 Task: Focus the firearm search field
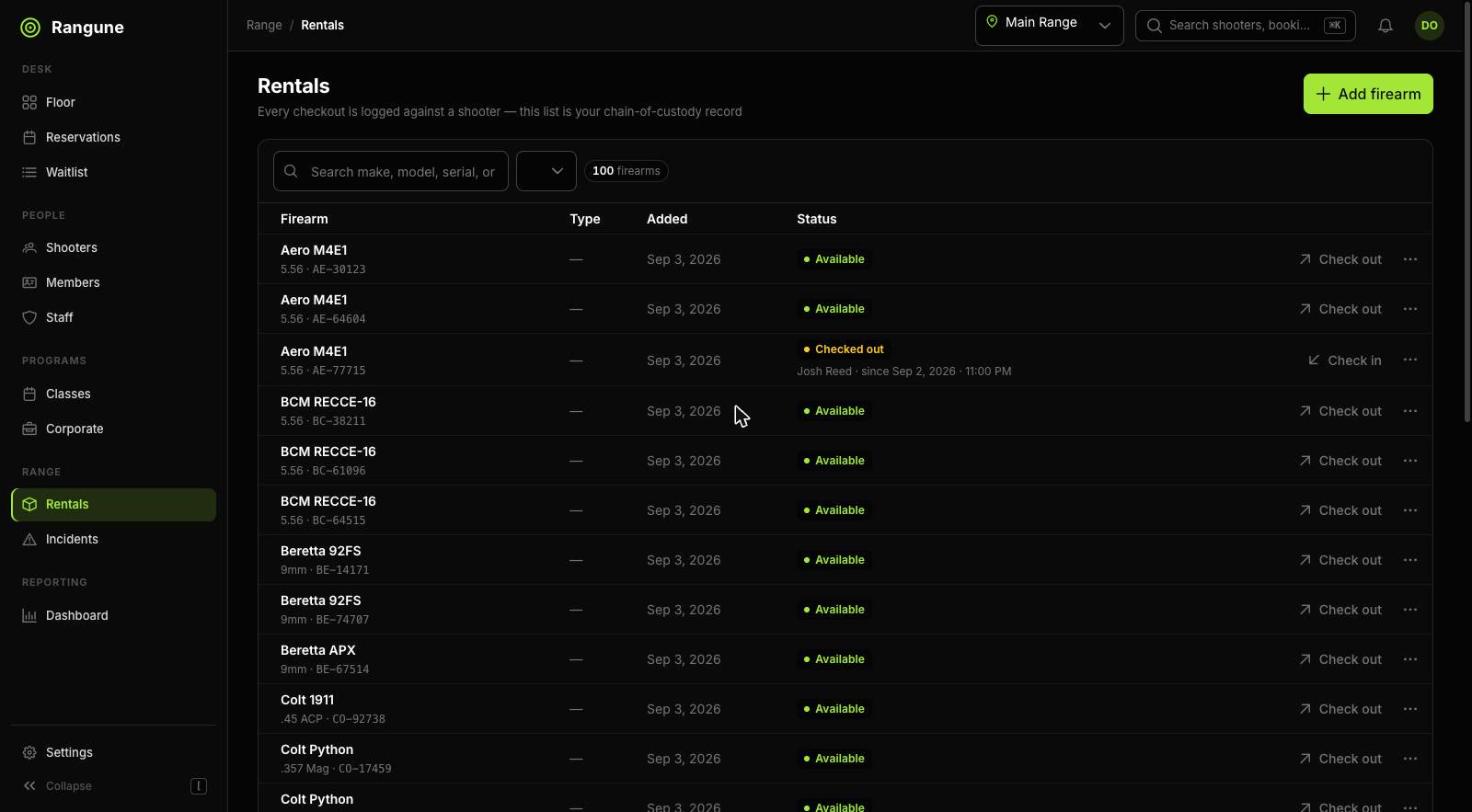point(391,171)
